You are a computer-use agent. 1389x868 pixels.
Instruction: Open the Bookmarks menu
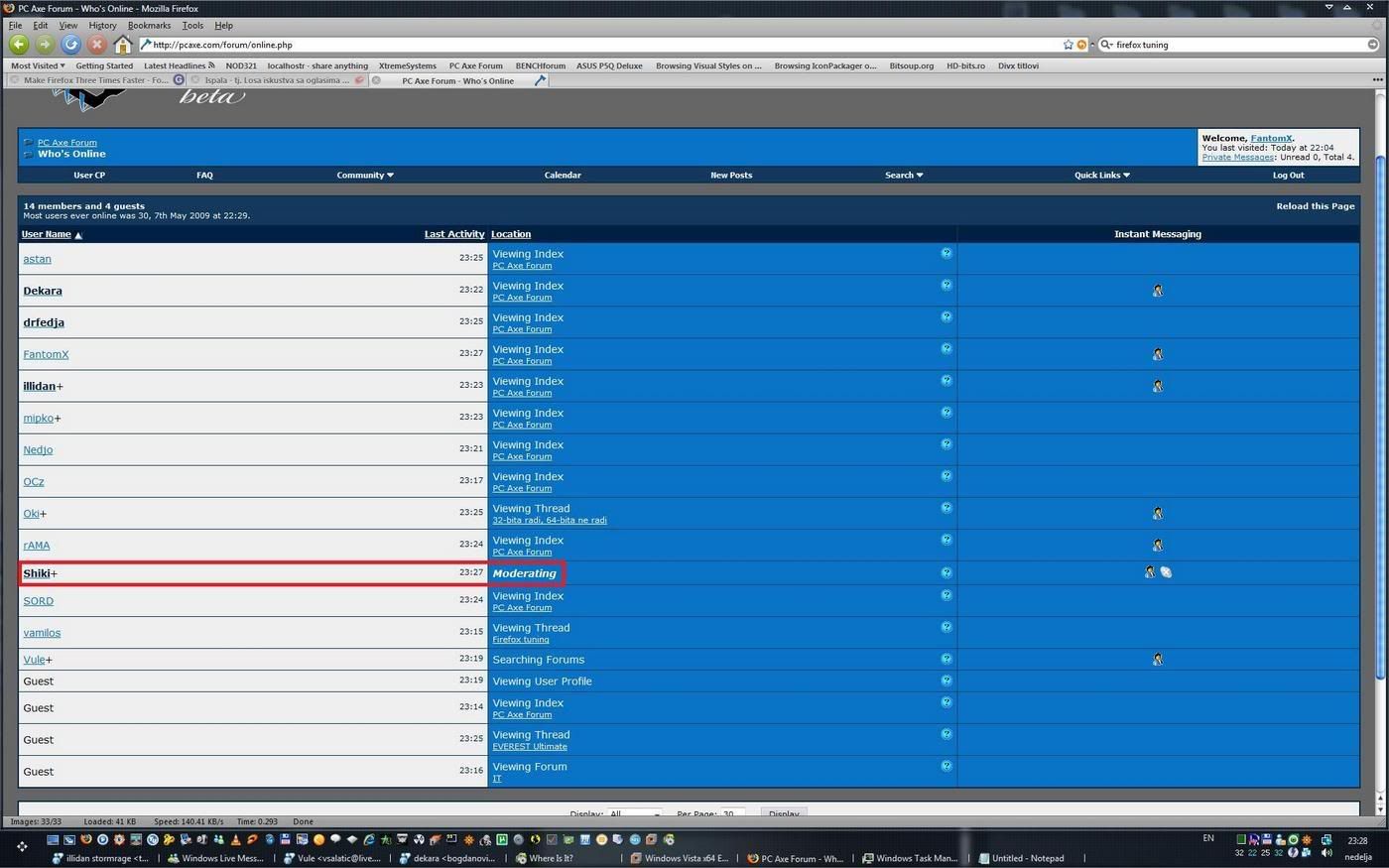click(x=149, y=25)
